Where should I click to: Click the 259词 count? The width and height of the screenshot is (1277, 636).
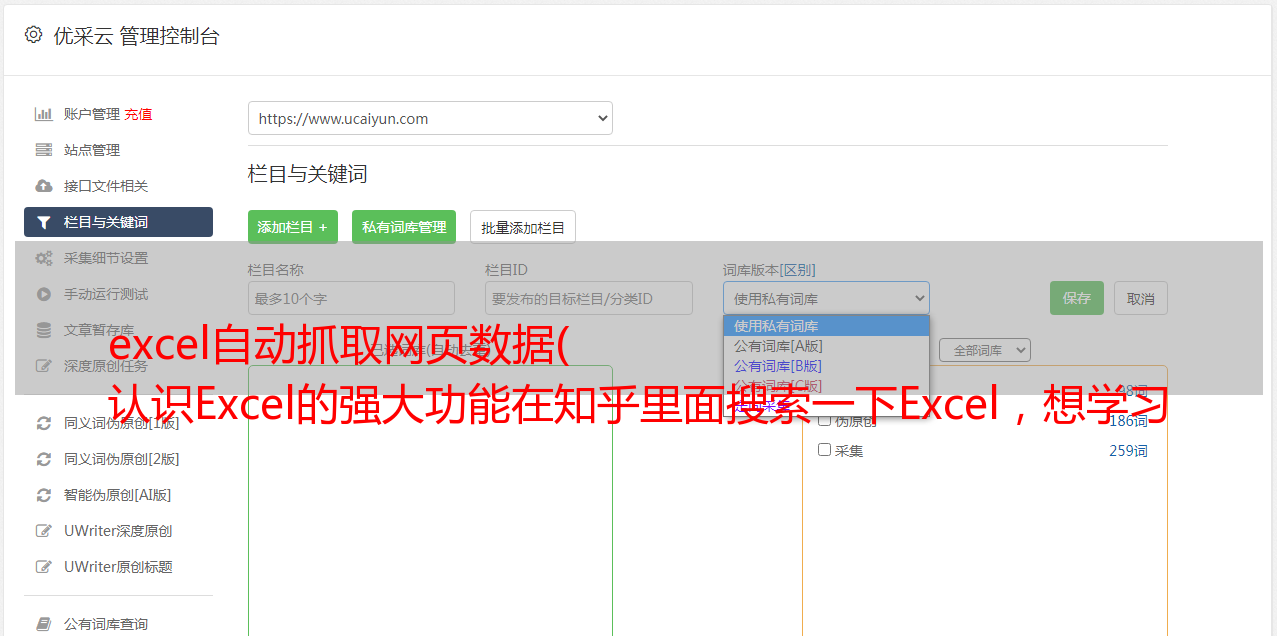pos(1128,451)
